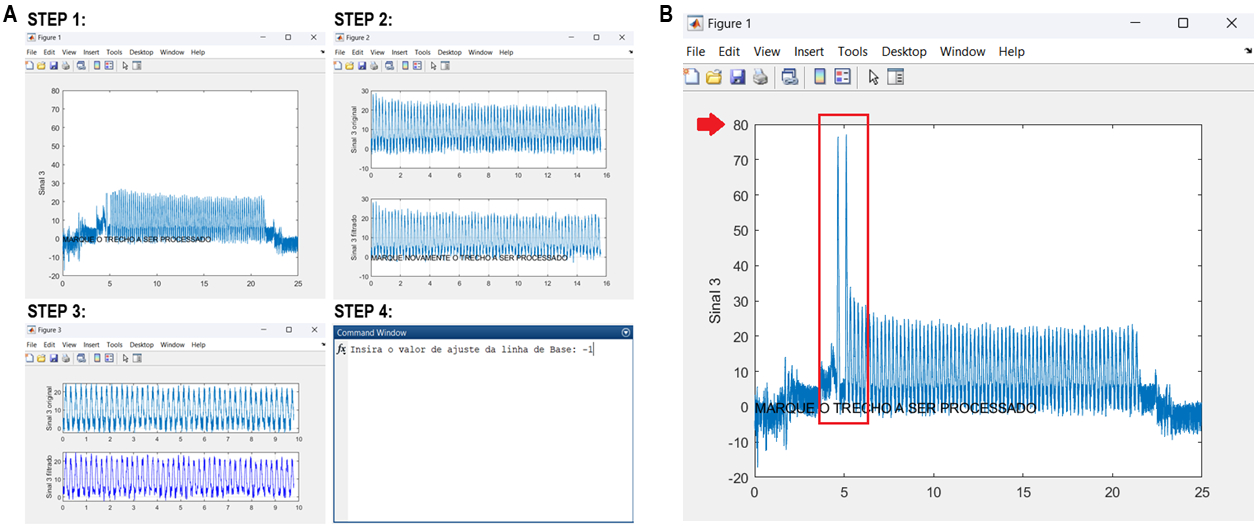
Task: Insert Legend icon in panel B toolbar
Action: click(842, 76)
